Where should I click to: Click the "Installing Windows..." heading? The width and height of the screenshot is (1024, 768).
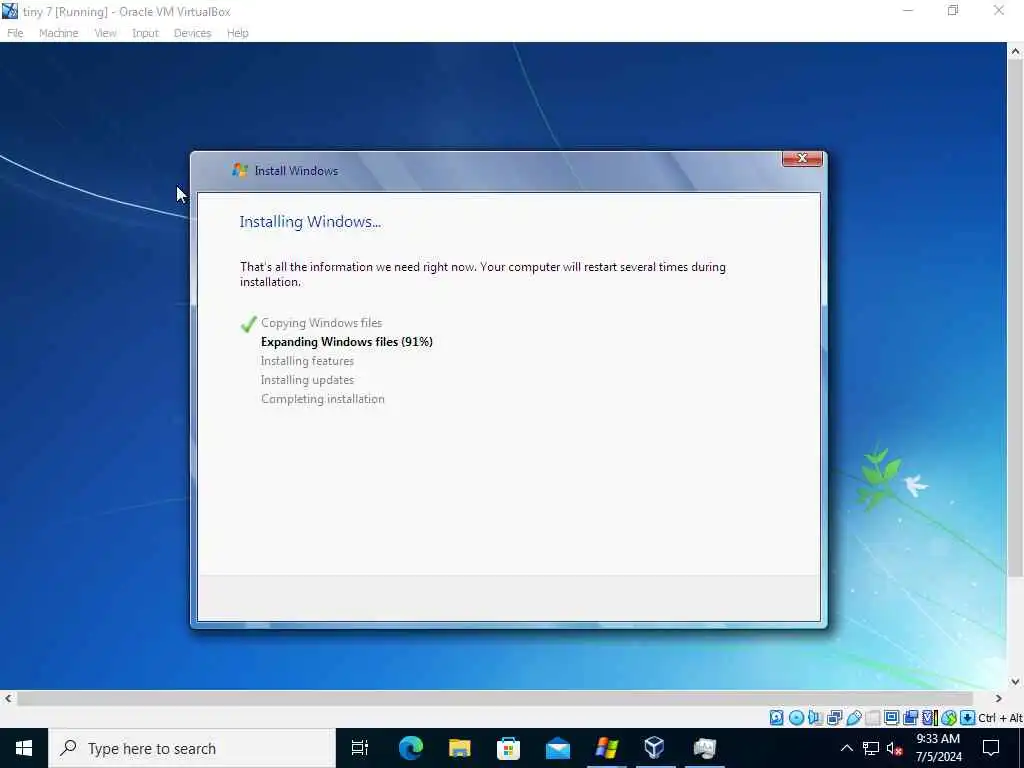click(x=310, y=221)
